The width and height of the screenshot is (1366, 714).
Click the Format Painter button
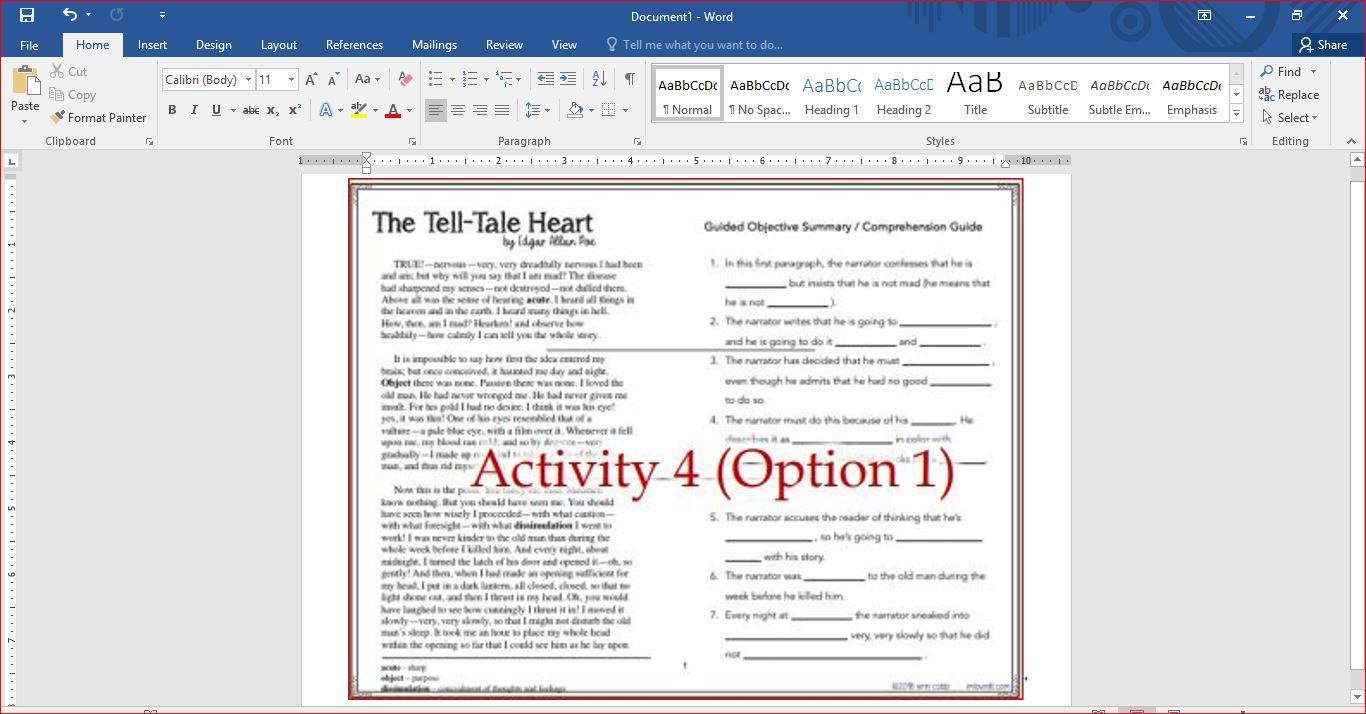click(98, 118)
